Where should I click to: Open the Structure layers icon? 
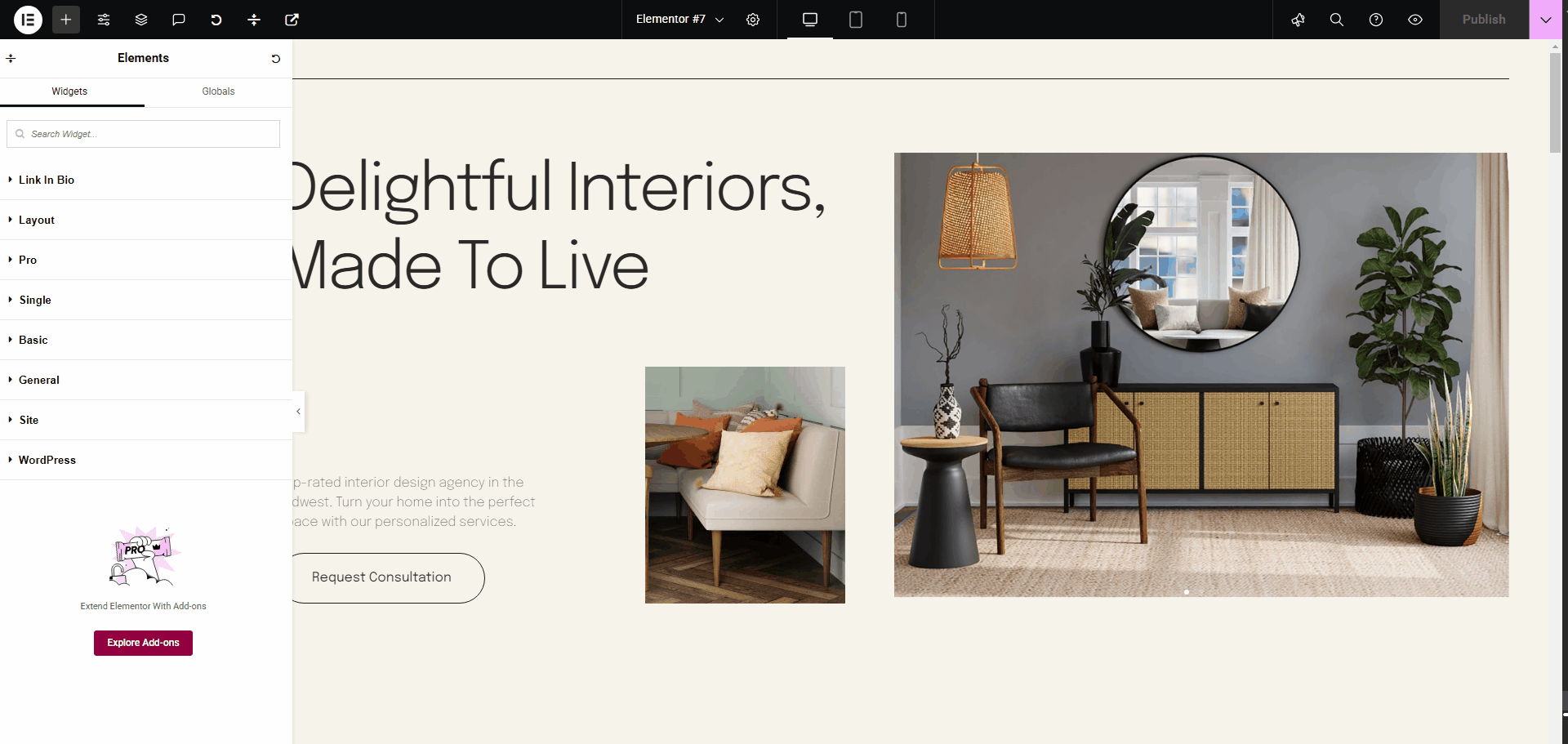(141, 20)
